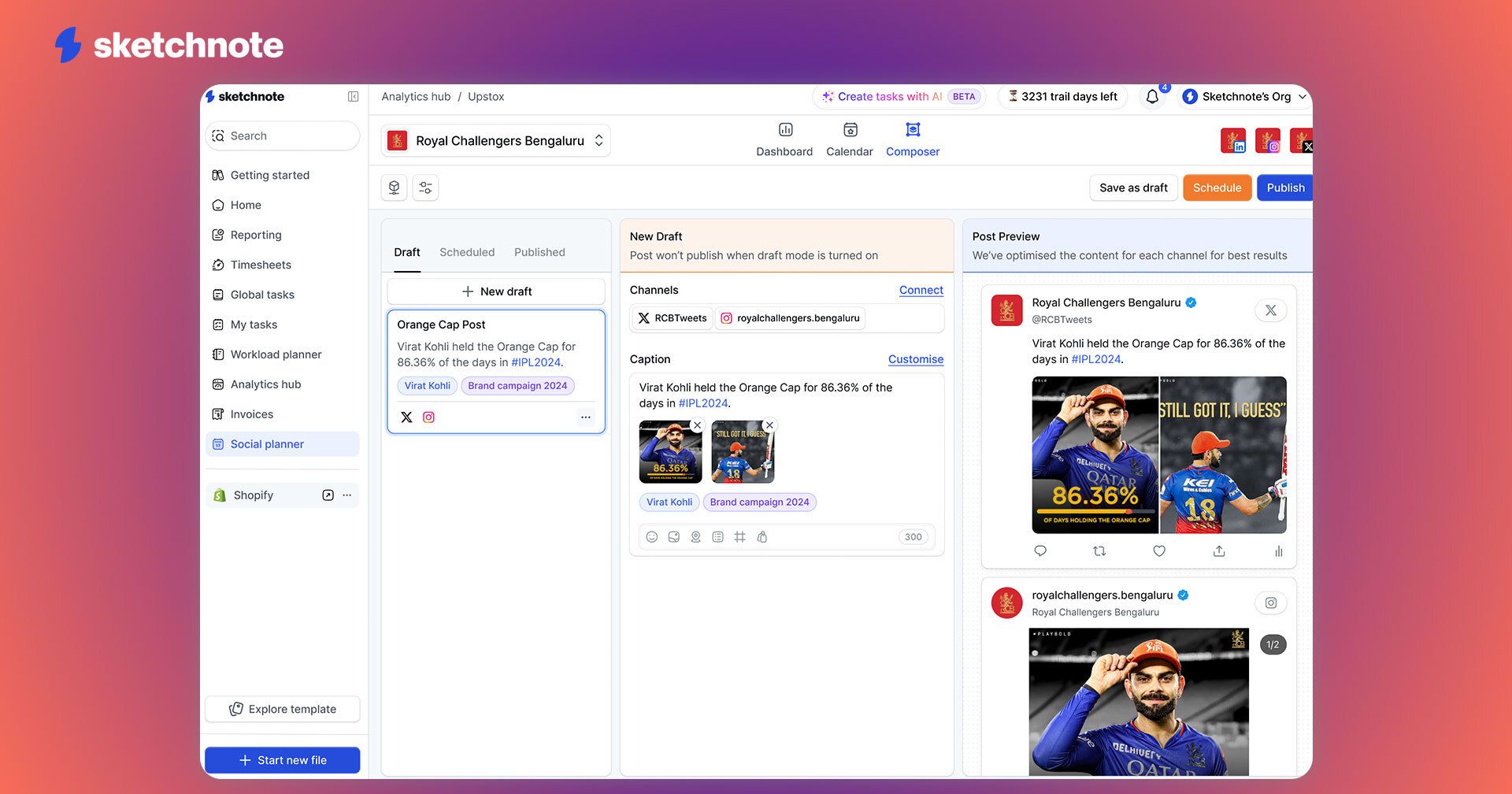Screen dimensions: 1512x794
Task: Open Analytics hub in the sidebar
Action: [282, 384]
